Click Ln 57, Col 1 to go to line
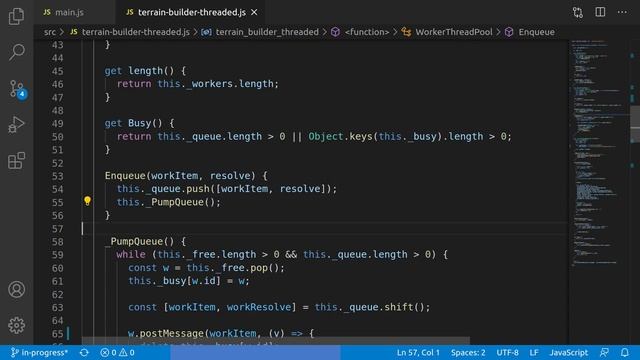This screenshot has height=360, width=640. point(418,353)
